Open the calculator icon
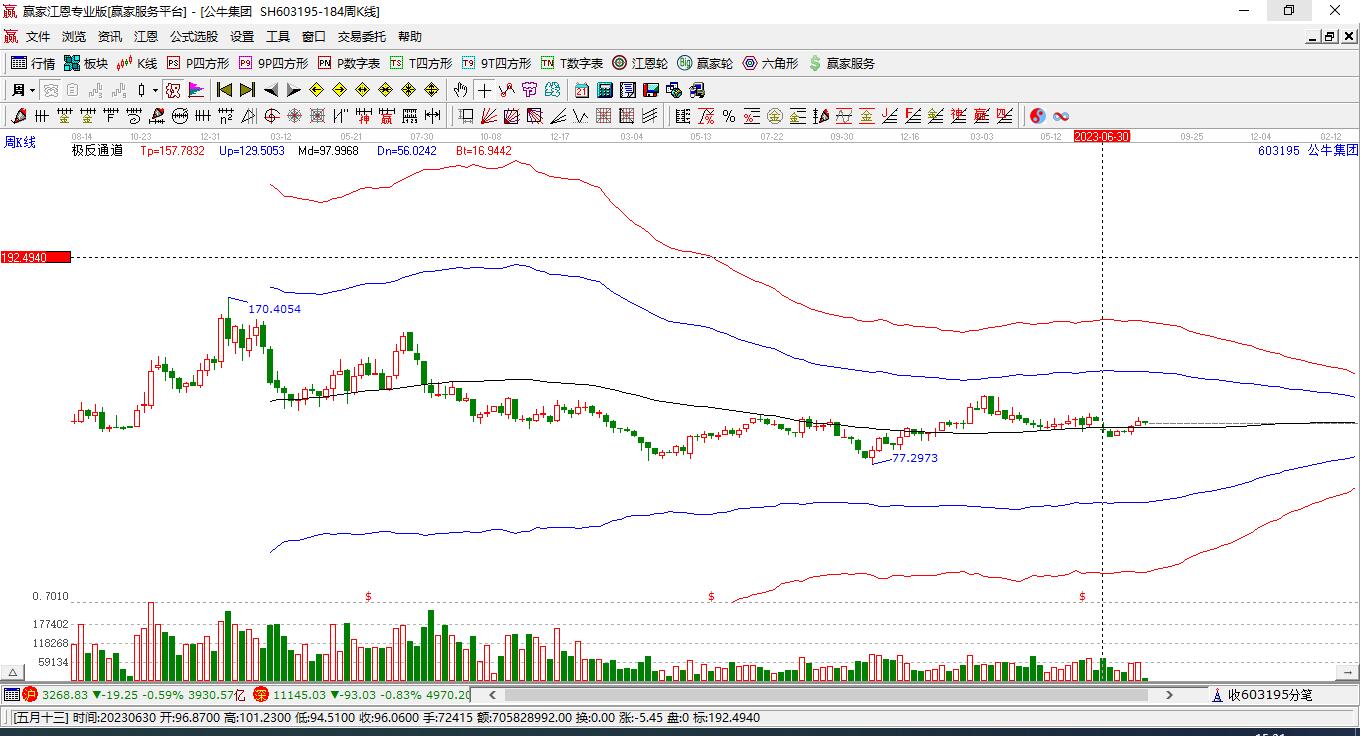Viewport: 1360px width, 736px height. coord(604,90)
